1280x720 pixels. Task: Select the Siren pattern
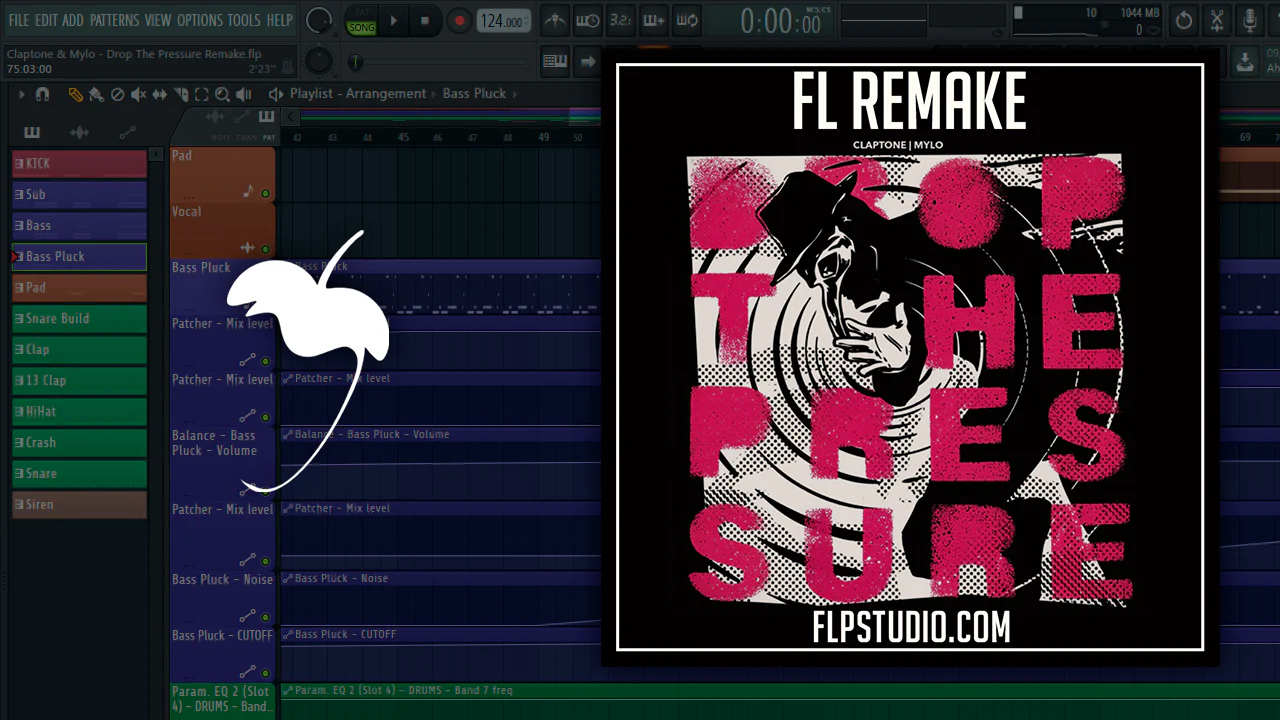click(x=79, y=504)
